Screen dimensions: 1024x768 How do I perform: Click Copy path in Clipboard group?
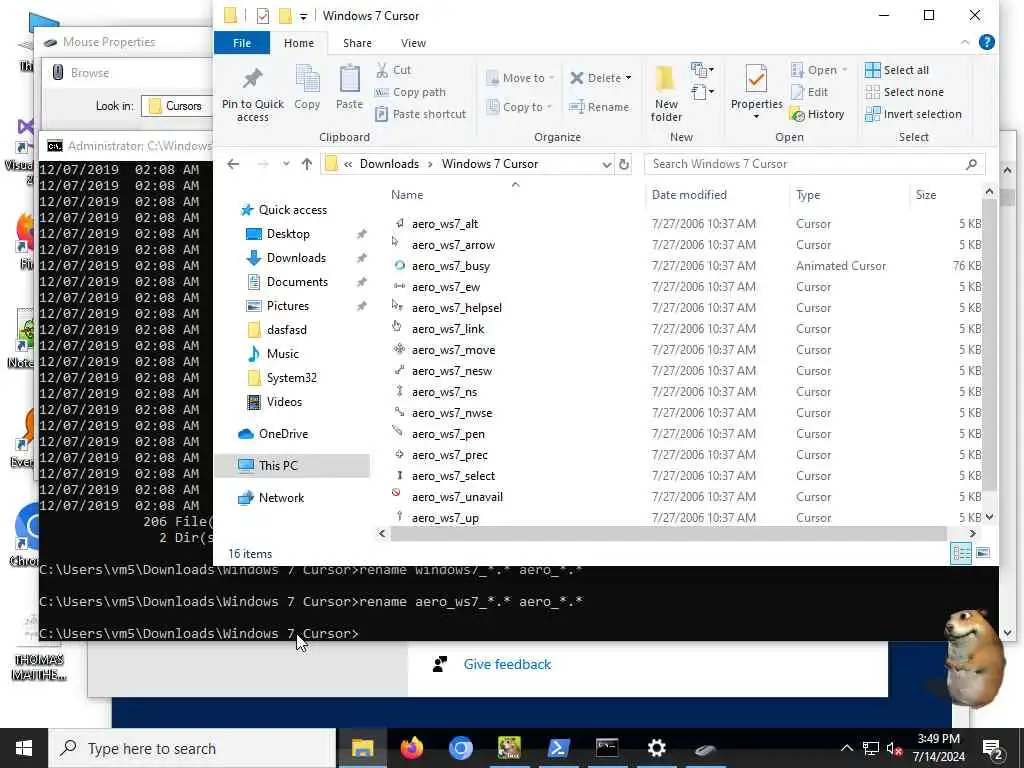point(410,92)
